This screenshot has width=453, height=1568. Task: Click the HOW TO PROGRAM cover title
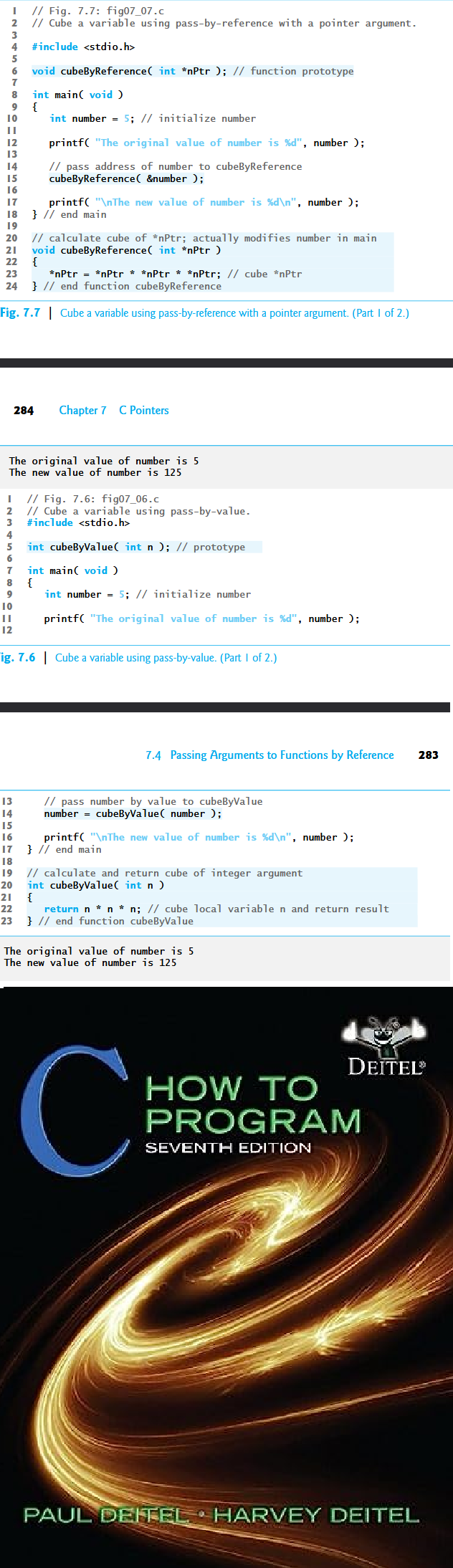coord(253,1105)
